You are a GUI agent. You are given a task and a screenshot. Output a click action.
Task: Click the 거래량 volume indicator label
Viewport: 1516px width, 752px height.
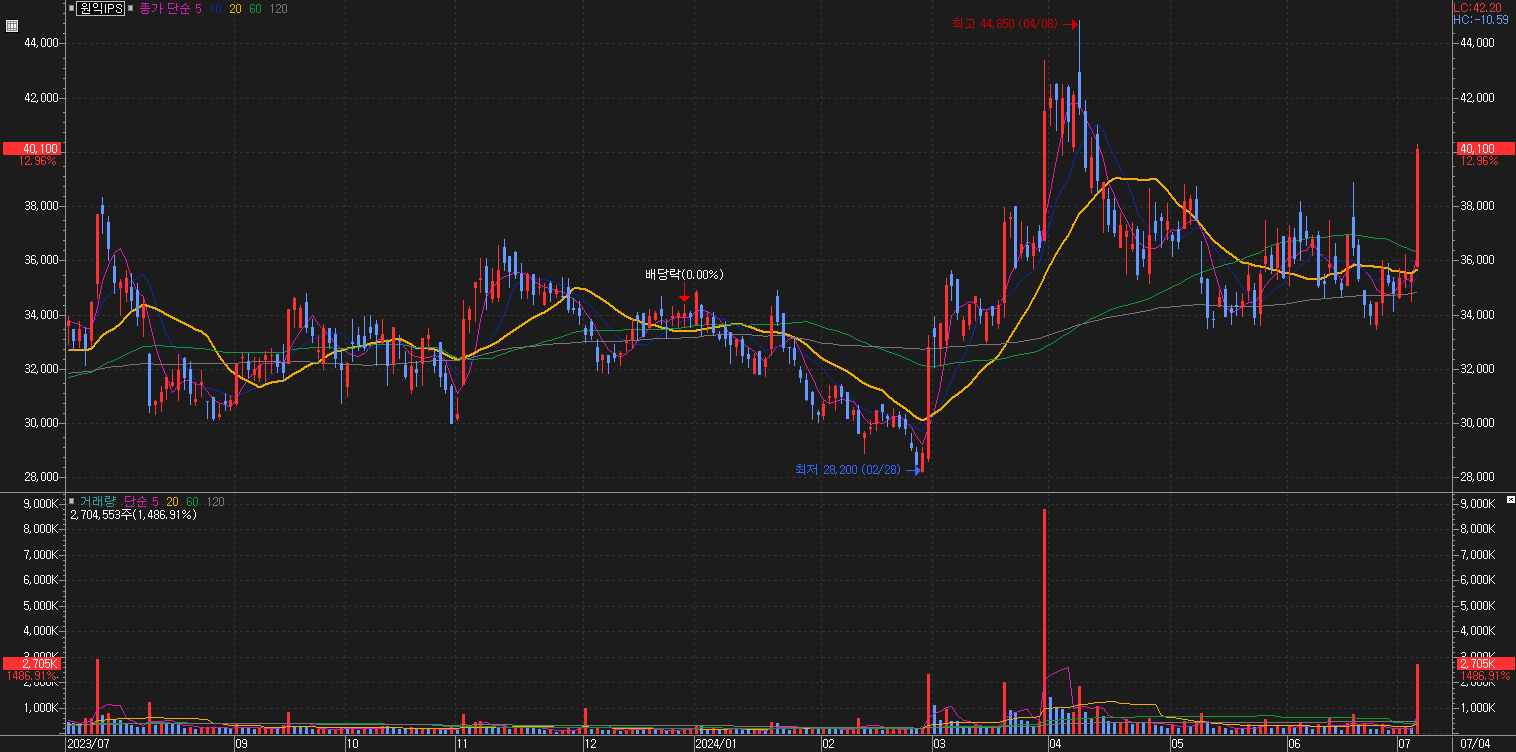[x=98, y=501]
